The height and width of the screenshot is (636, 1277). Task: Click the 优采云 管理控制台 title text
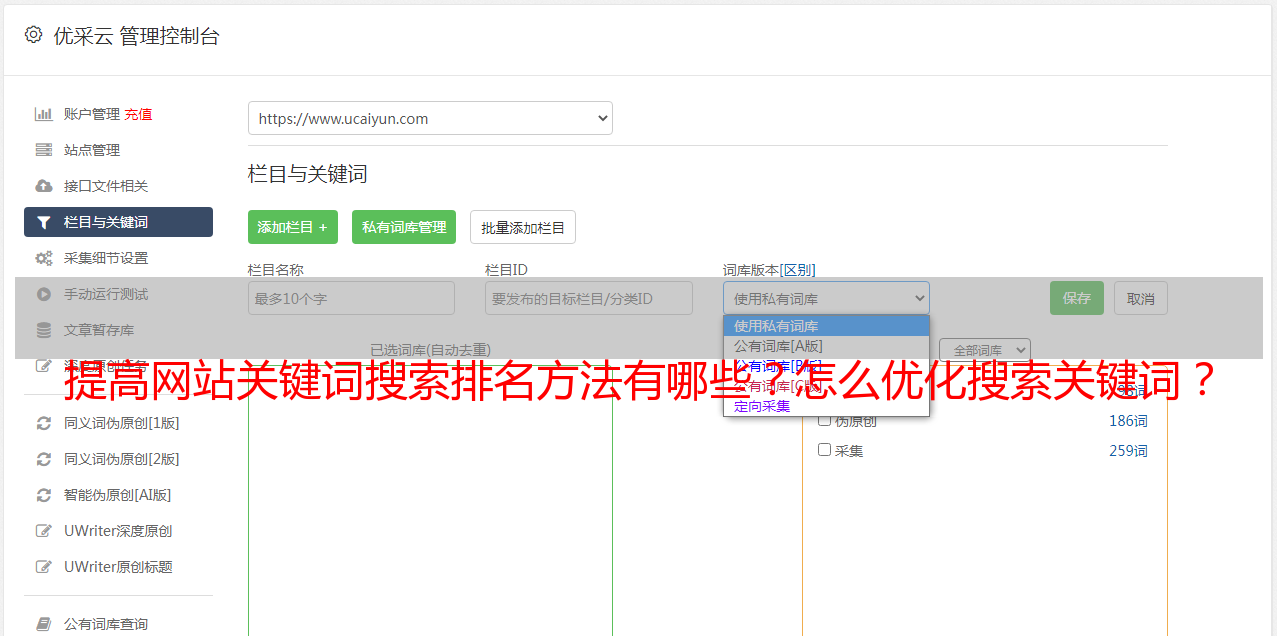point(136,36)
